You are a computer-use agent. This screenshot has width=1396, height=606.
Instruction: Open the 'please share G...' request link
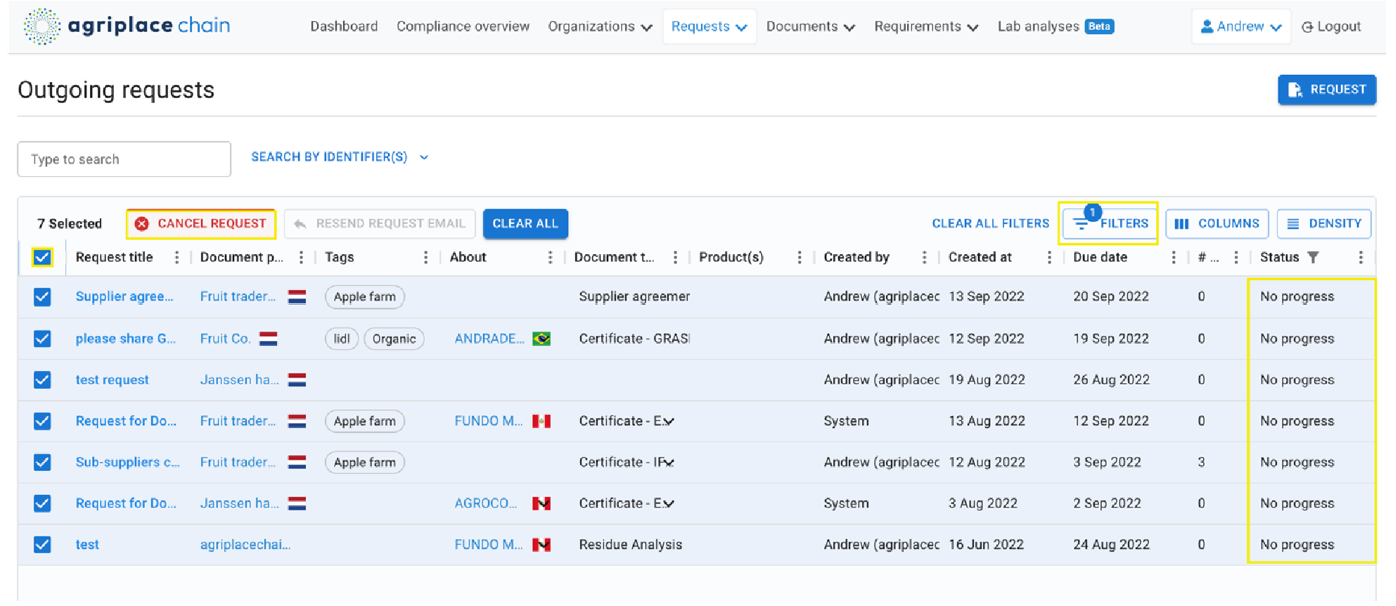tap(128, 339)
